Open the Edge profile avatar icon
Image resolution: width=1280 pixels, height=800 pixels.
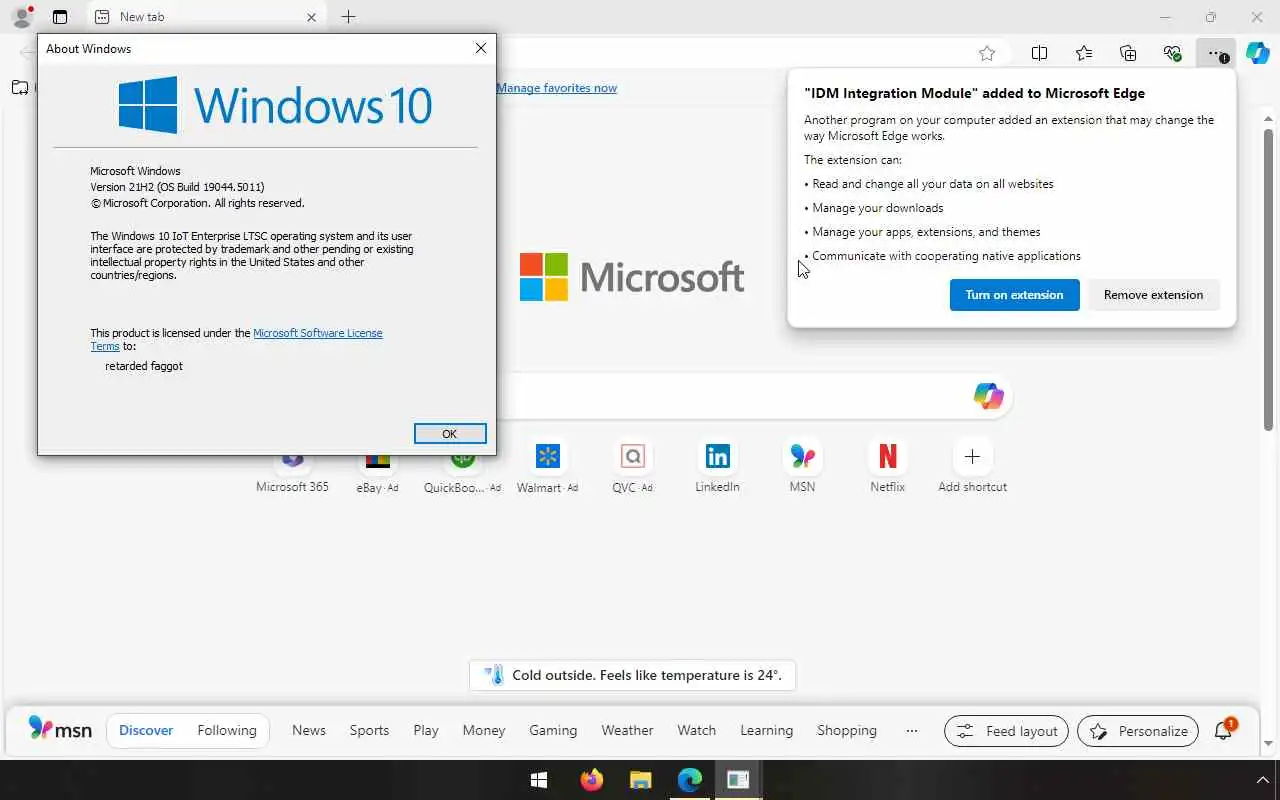point(21,17)
